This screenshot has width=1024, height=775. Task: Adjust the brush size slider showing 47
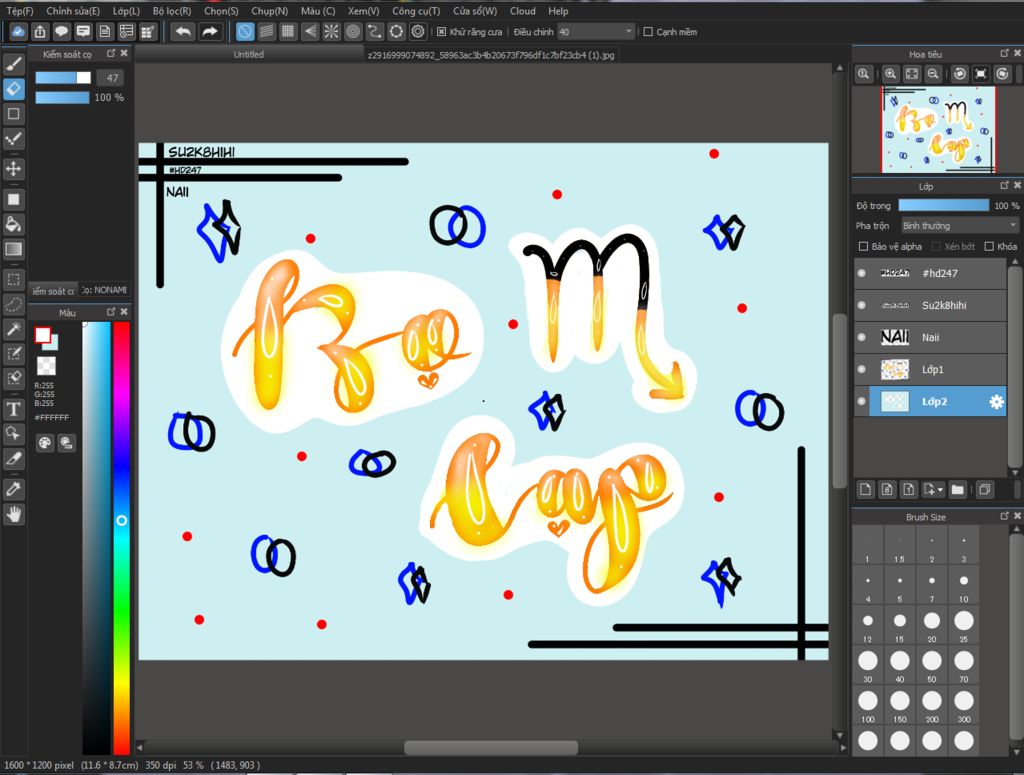(63, 78)
